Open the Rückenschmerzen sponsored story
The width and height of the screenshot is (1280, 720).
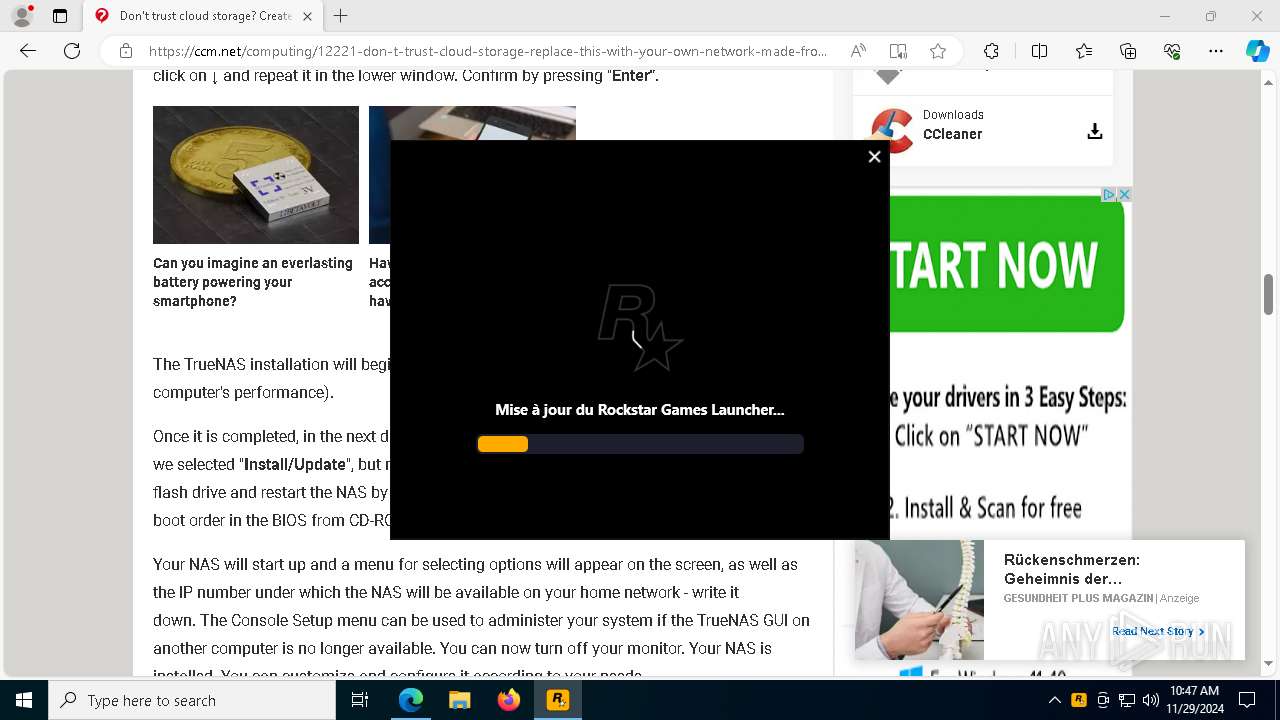(1071, 570)
